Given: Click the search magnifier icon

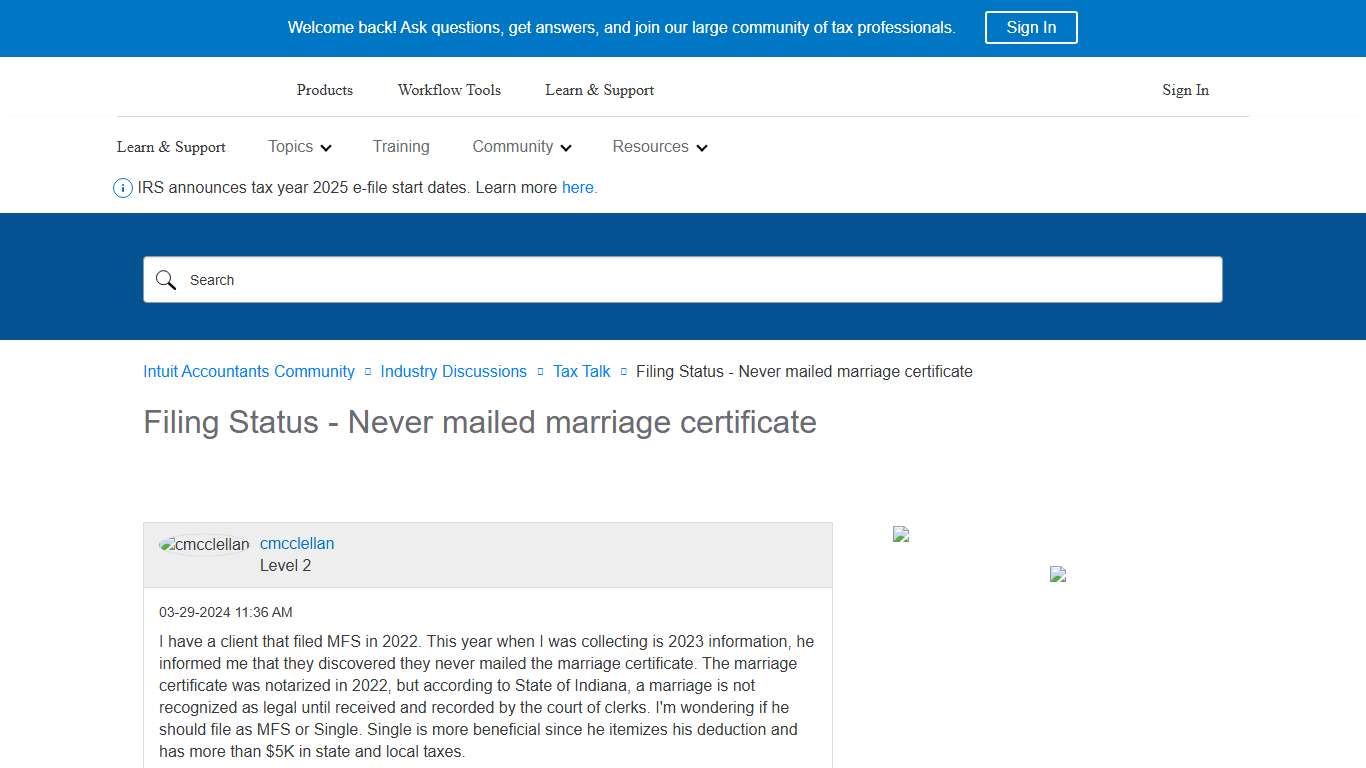Looking at the screenshot, I should point(166,280).
